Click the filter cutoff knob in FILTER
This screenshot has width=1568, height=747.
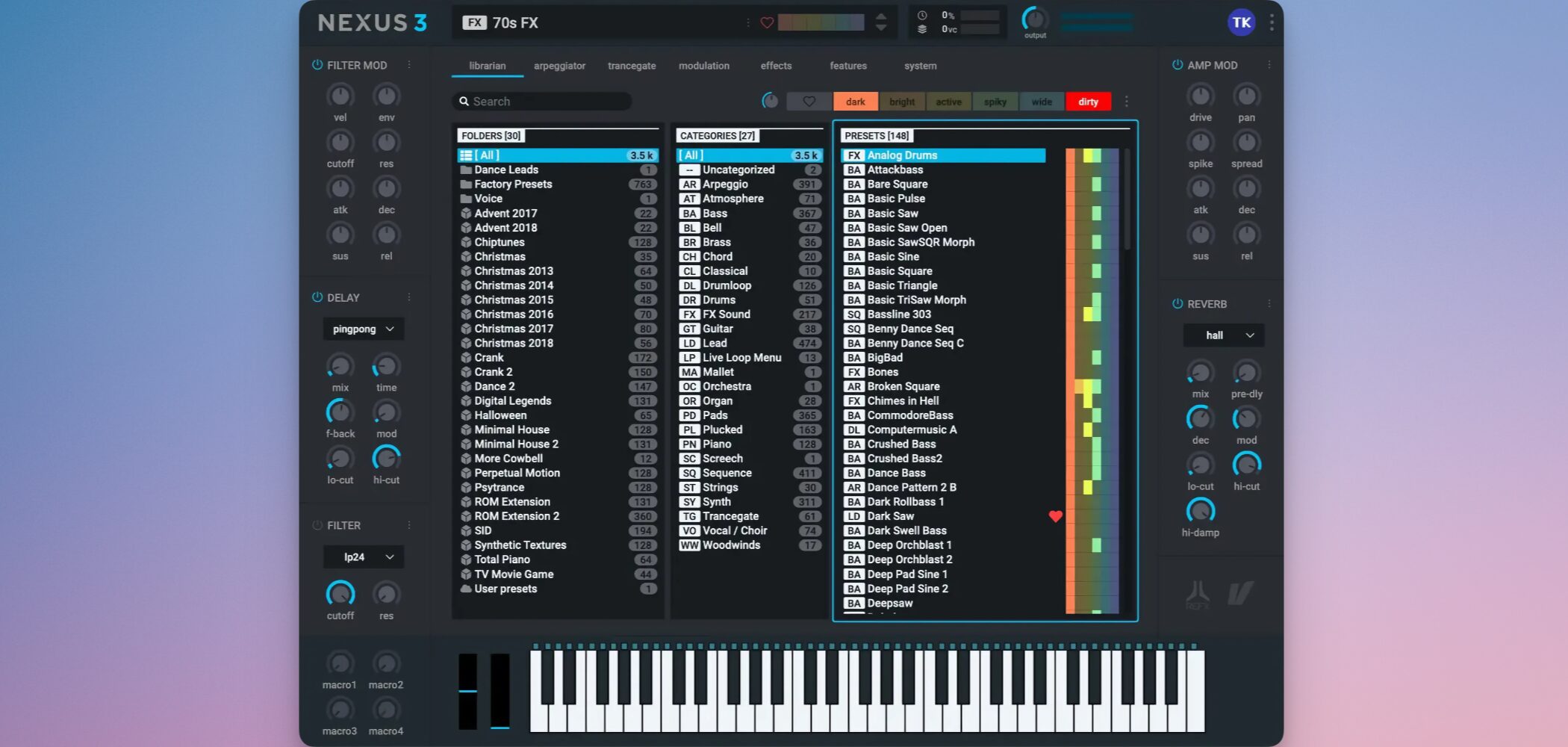[340, 594]
